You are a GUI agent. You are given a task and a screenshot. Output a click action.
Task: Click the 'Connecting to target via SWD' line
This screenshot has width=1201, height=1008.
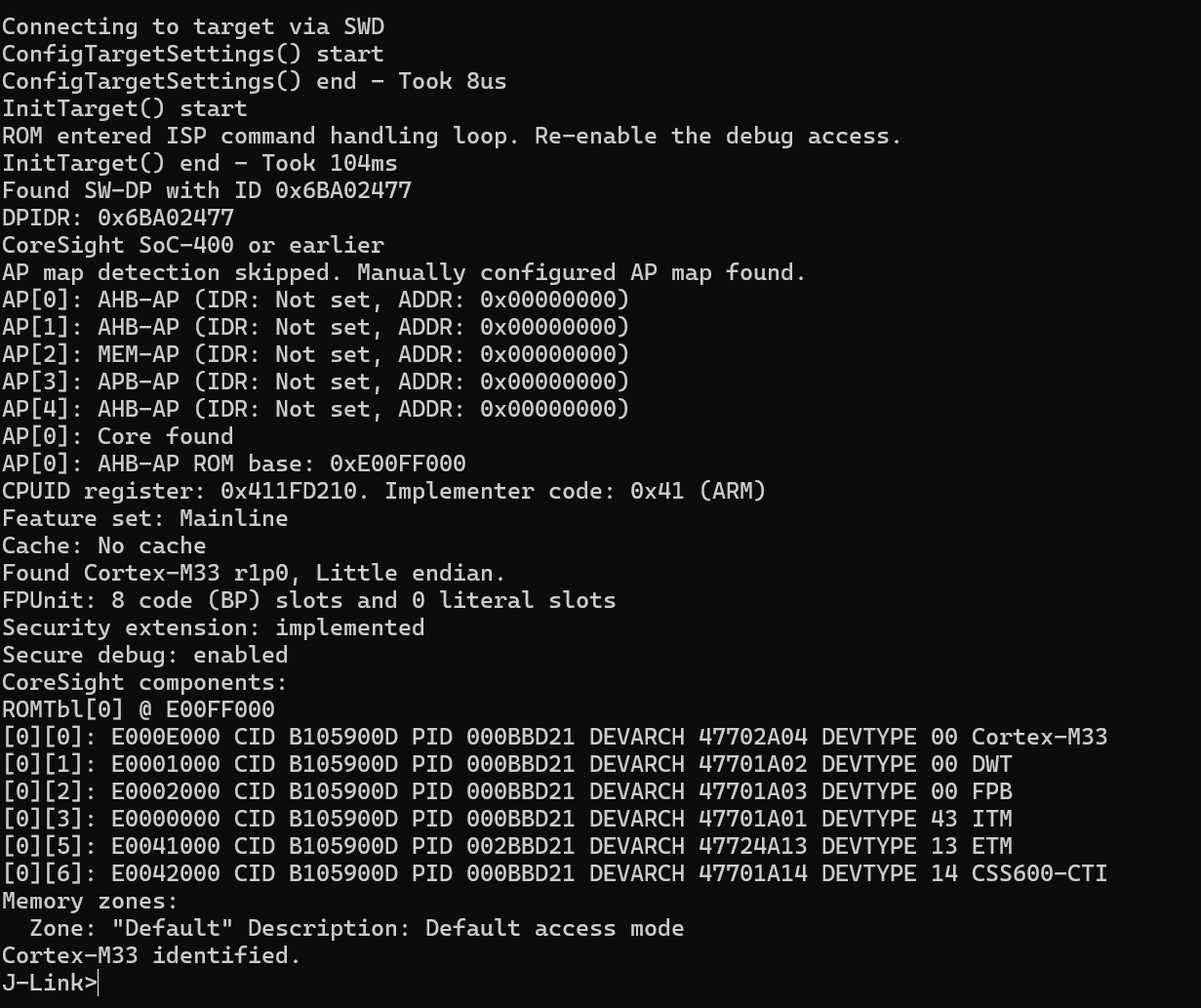click(193, 26)
